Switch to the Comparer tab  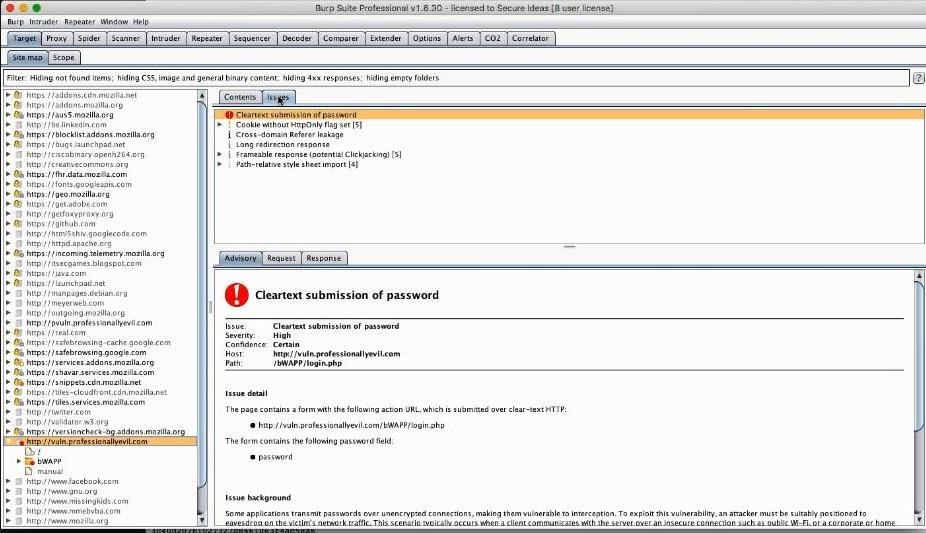coord(341,38)
